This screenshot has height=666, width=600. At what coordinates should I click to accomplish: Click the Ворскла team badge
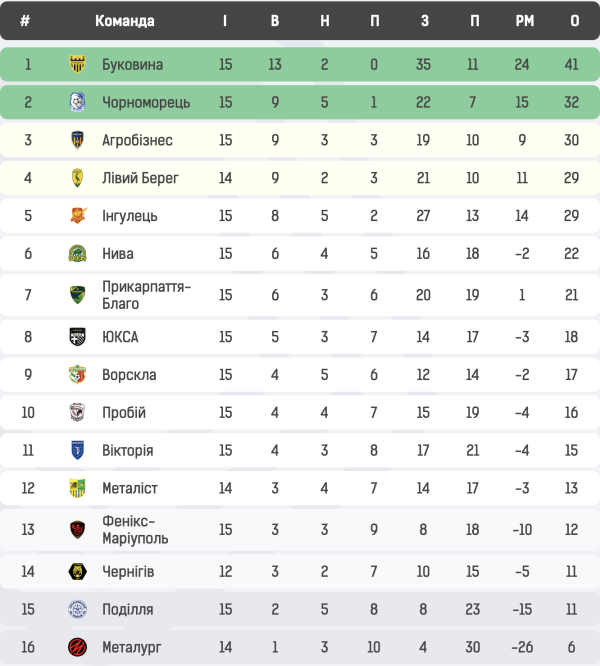tap(78, 375)
